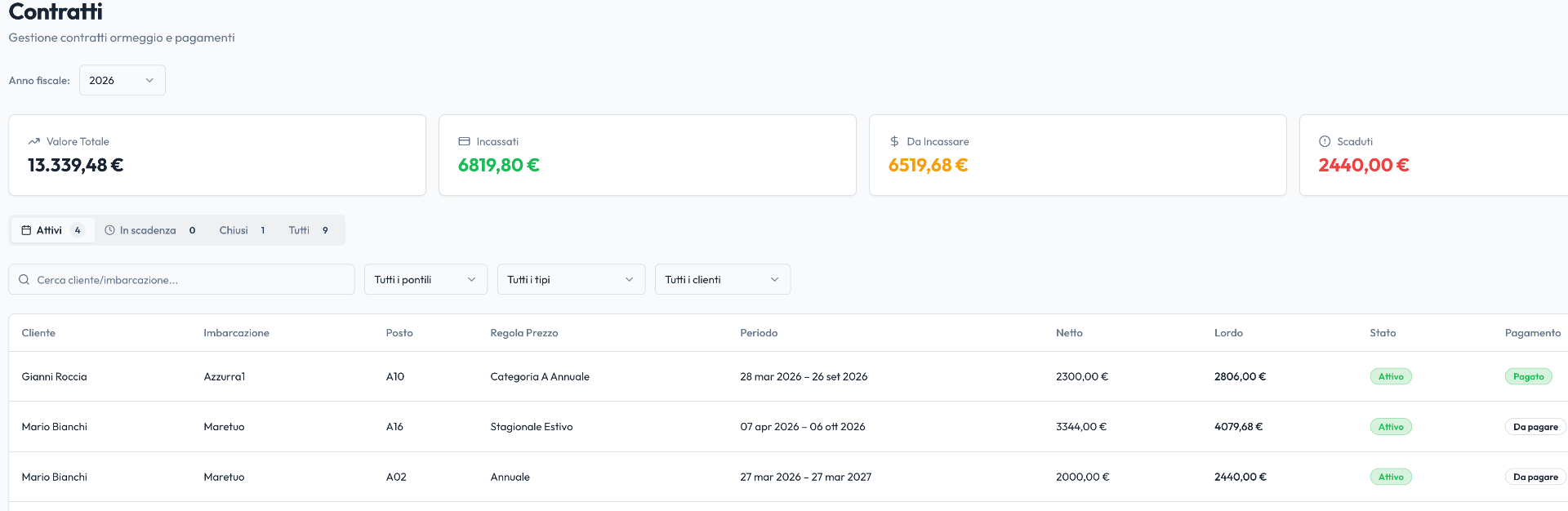
Task: Click the 6519,68 € Da Incassare amount
Action: coord(929,165)
